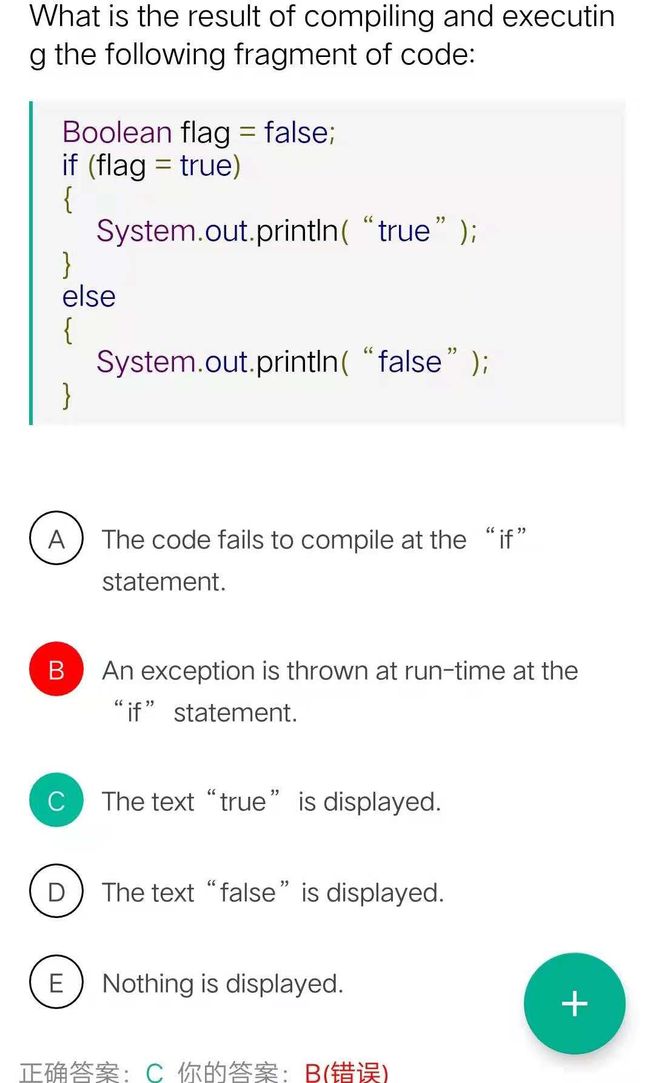Viewport: 650px width, 1083px height.
Task: Select option A radio circle
Action: [57, 539]
